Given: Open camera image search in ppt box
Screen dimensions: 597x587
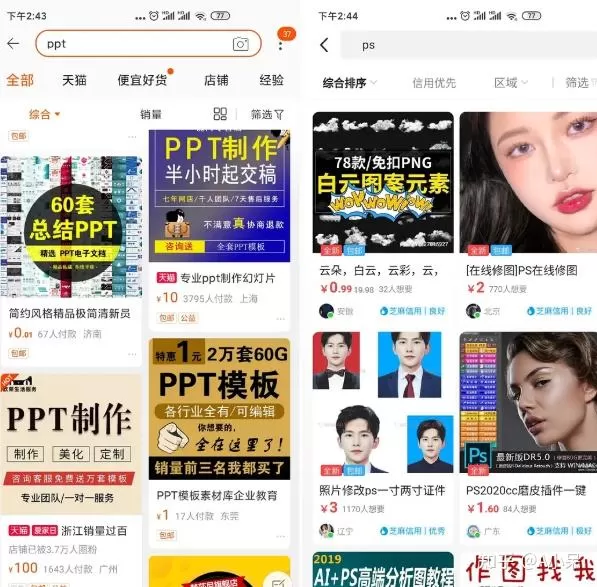Looking at the screenshot, I should 241,44.
